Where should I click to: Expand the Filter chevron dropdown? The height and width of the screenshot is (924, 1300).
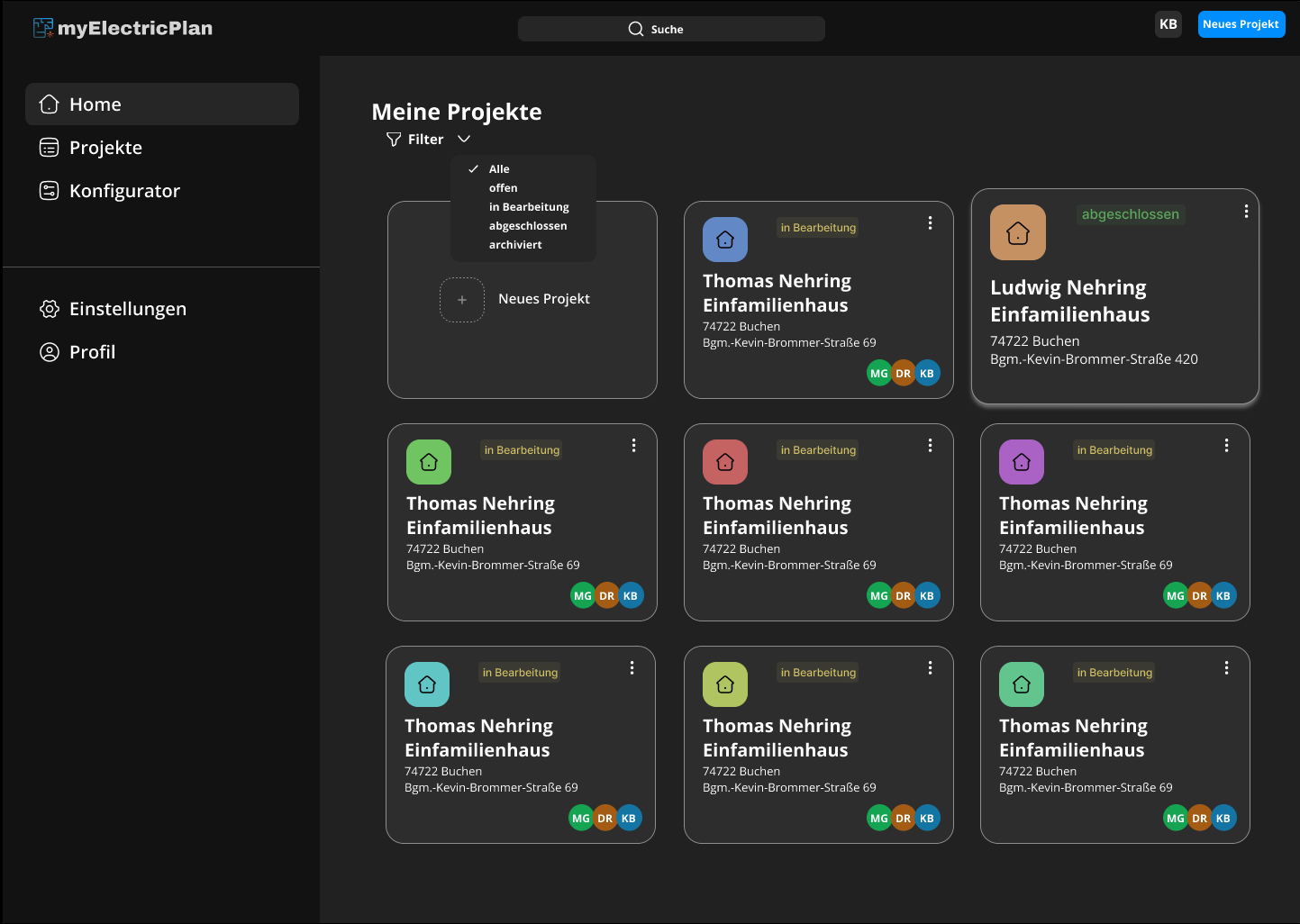coord(464,139)
